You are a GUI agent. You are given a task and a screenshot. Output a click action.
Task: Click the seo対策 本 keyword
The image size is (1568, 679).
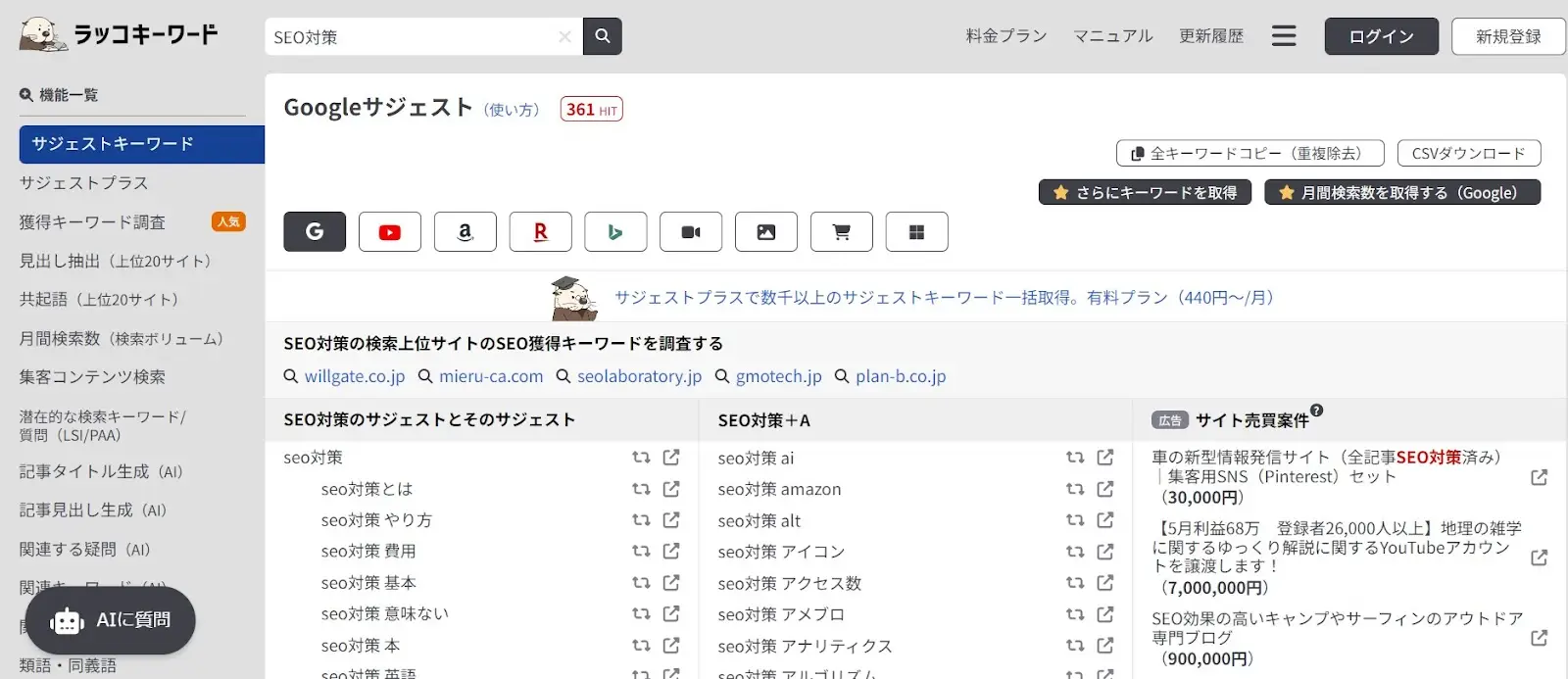point(361,646)
